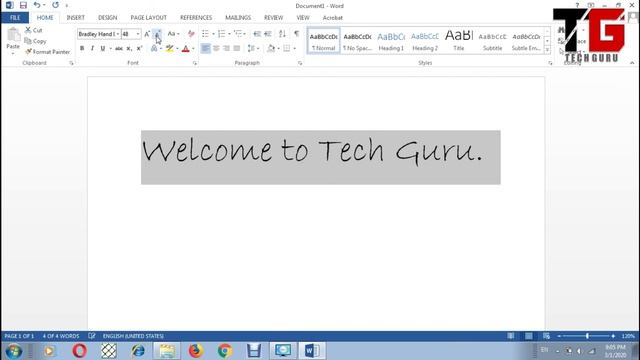Open the font name dropdown
Image resolution: width=640 pixels, height=360 pixels.
pos(118,34)
